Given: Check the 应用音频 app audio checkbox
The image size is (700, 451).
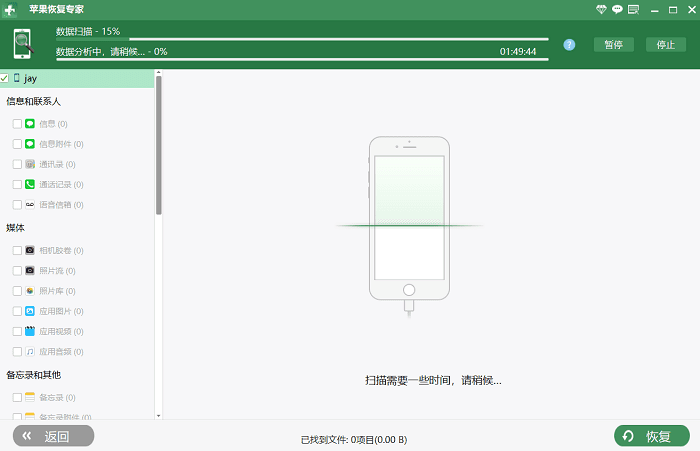Looking at the screenshot, I should (x=17, y=352).
